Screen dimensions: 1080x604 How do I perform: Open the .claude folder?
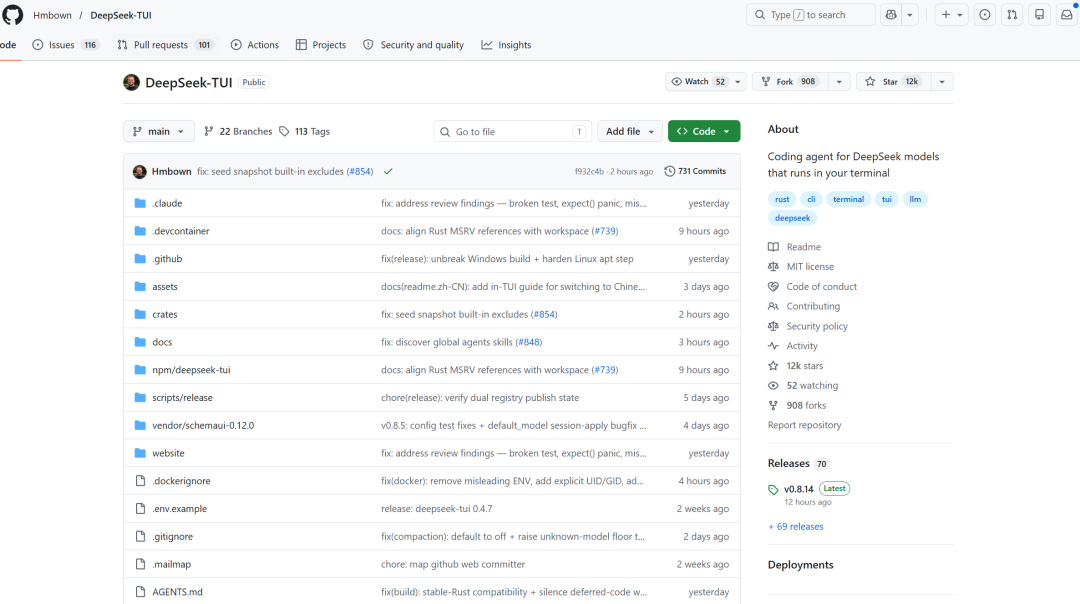167,203
